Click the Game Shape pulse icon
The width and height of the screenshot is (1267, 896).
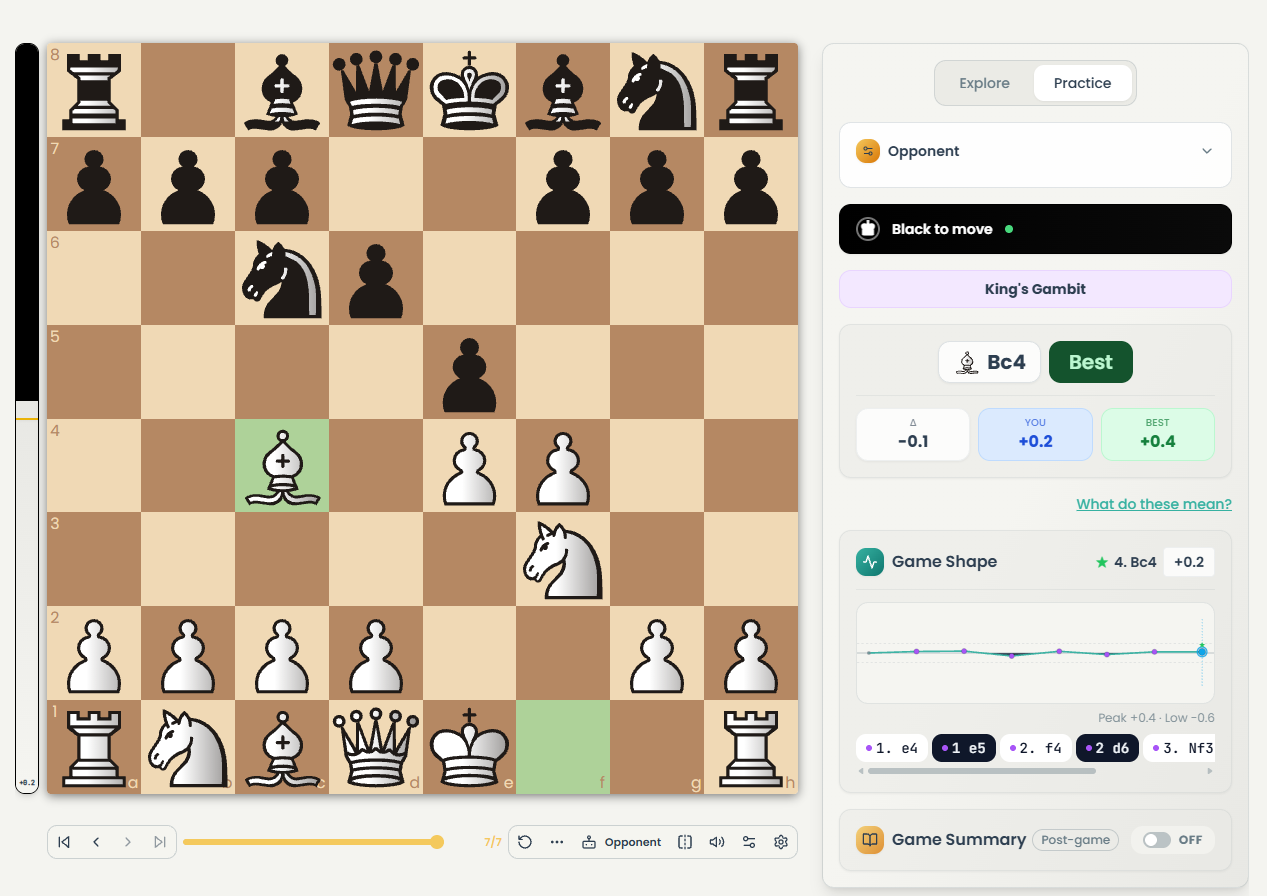[869, 562]
